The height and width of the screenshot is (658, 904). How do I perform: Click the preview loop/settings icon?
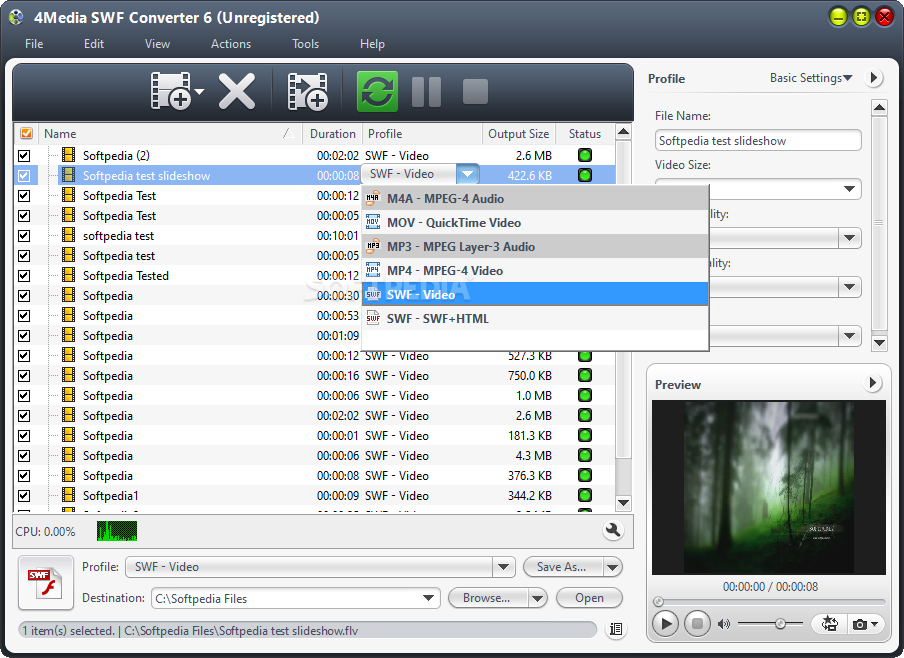[x=830, y=623]
